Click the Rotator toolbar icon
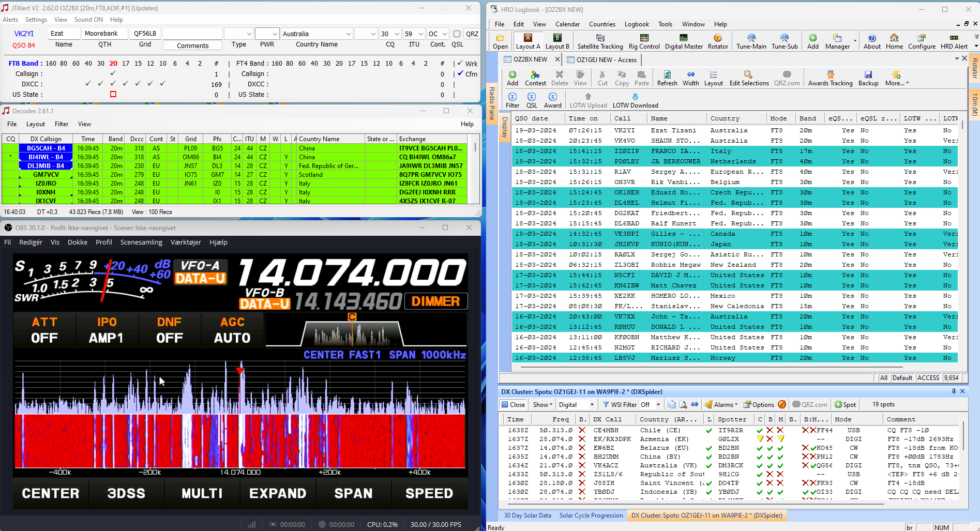980x531 pixels. click(717, 41)
